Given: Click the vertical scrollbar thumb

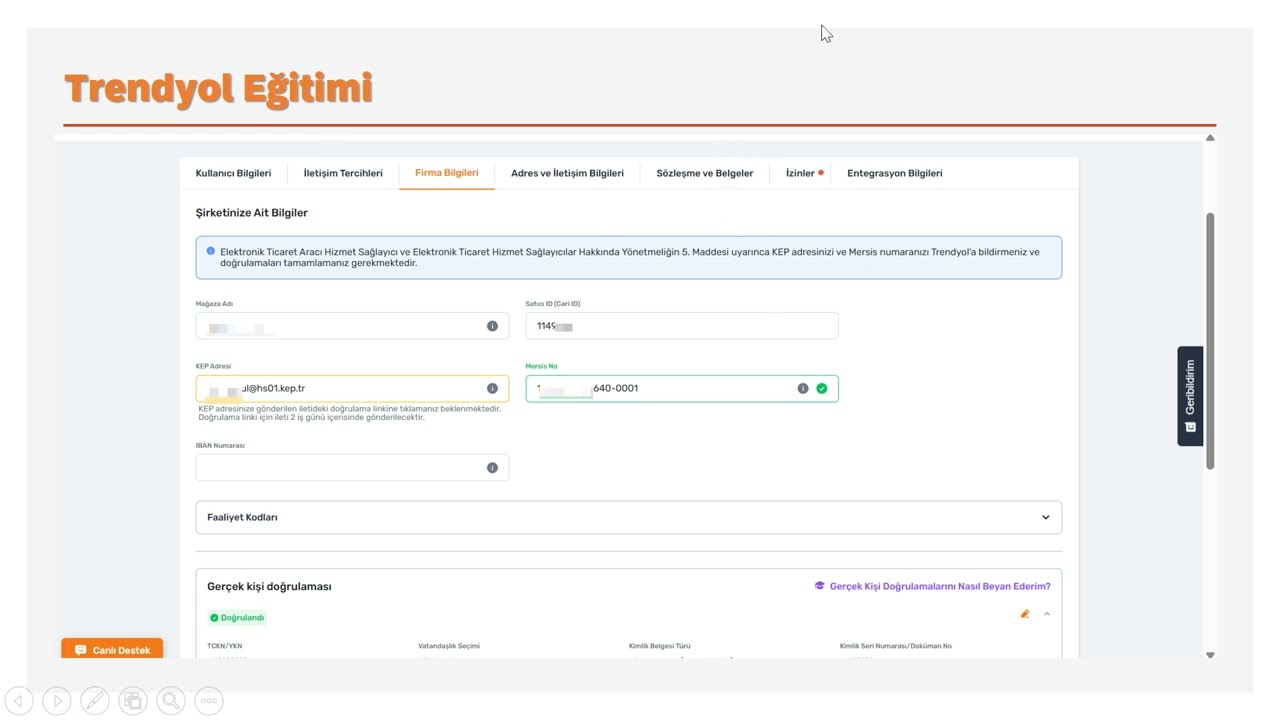Looking at the screenshot, I should click(x=1210, y=340).
